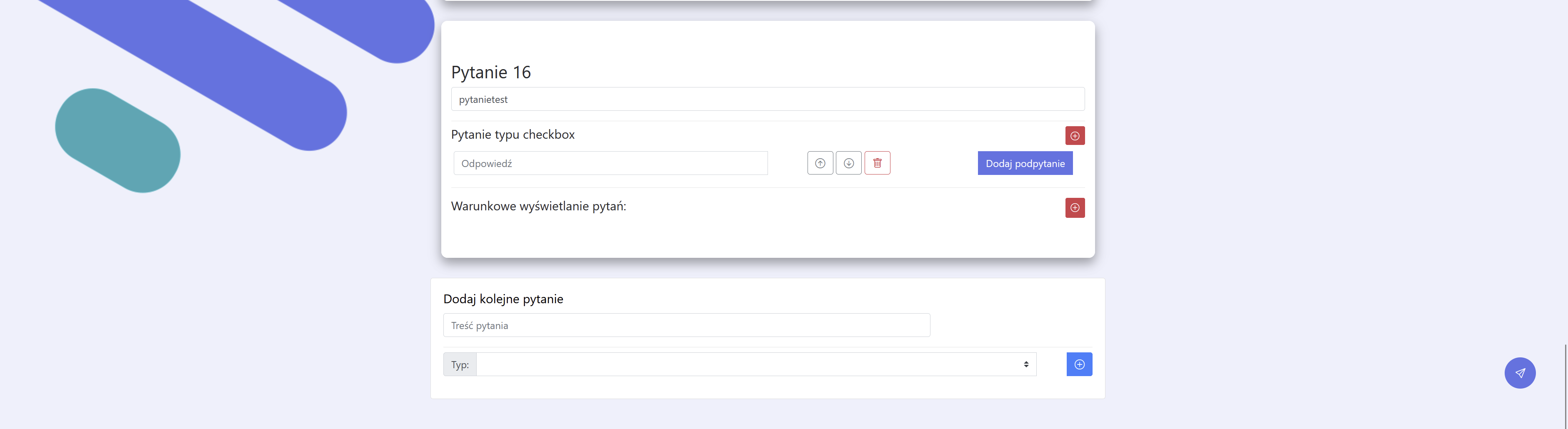This screenshot has width=1568, height=429.
Task: Click into the Odpowiedź answer field
Action: 610,163
